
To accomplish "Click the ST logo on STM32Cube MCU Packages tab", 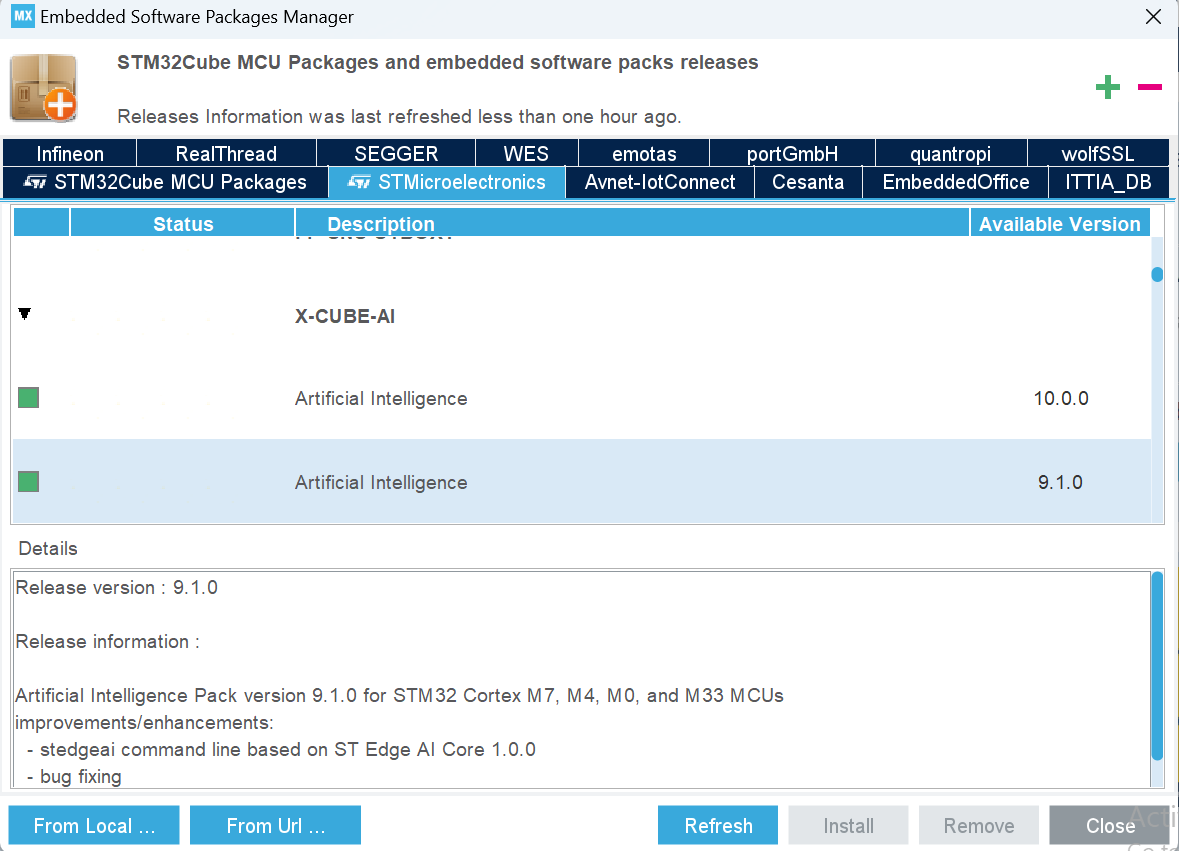I will pyautogui.click(x=32, y=182).
